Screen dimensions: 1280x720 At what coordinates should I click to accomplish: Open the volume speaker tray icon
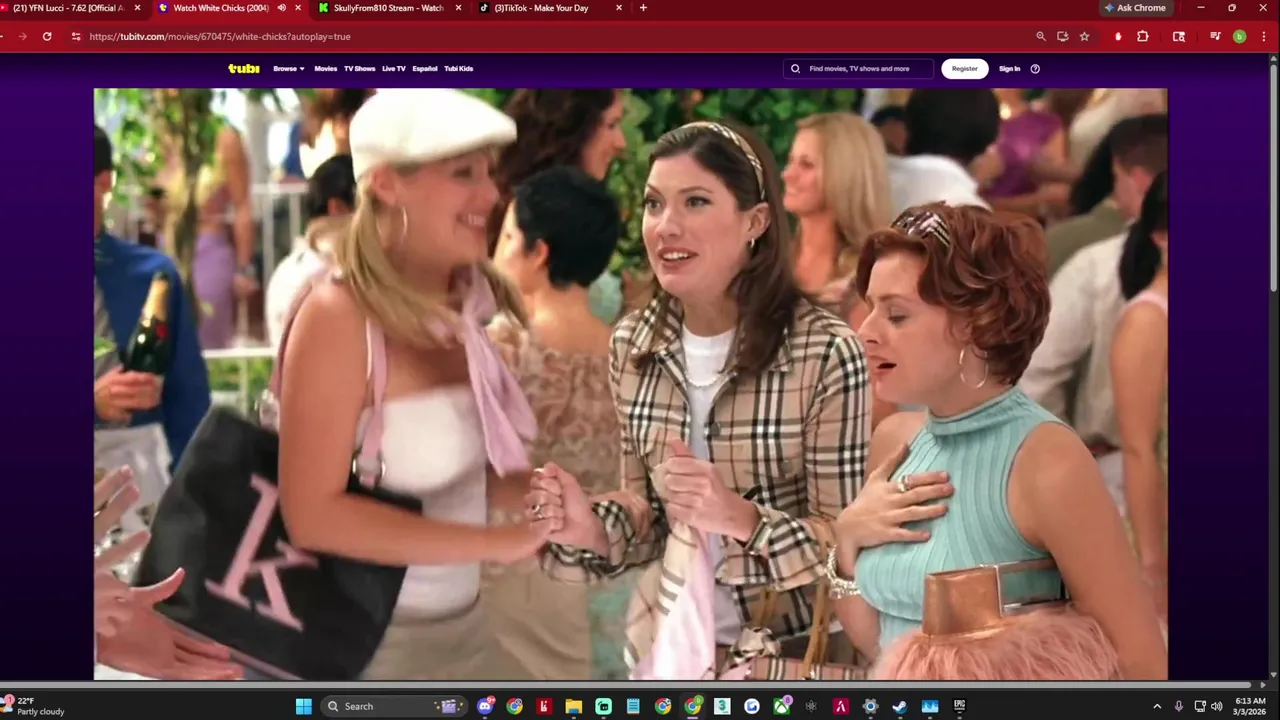coord(1216,706)
